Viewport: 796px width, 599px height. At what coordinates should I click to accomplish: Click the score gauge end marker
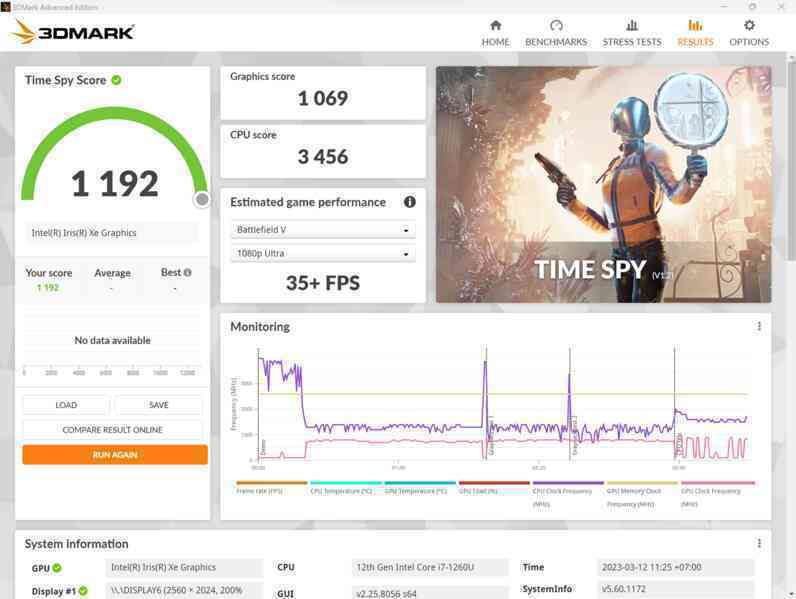click(202, 199)
